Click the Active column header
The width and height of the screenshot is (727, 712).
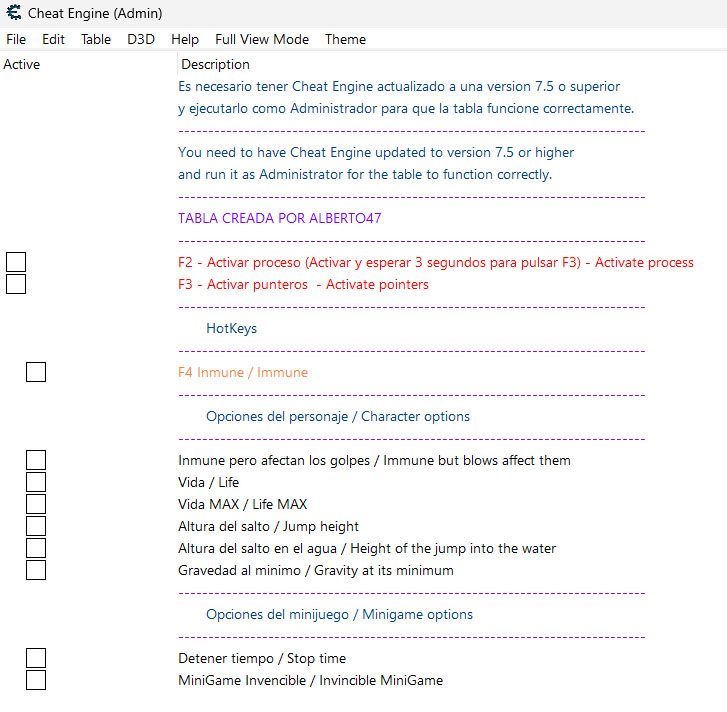(21, 64)
